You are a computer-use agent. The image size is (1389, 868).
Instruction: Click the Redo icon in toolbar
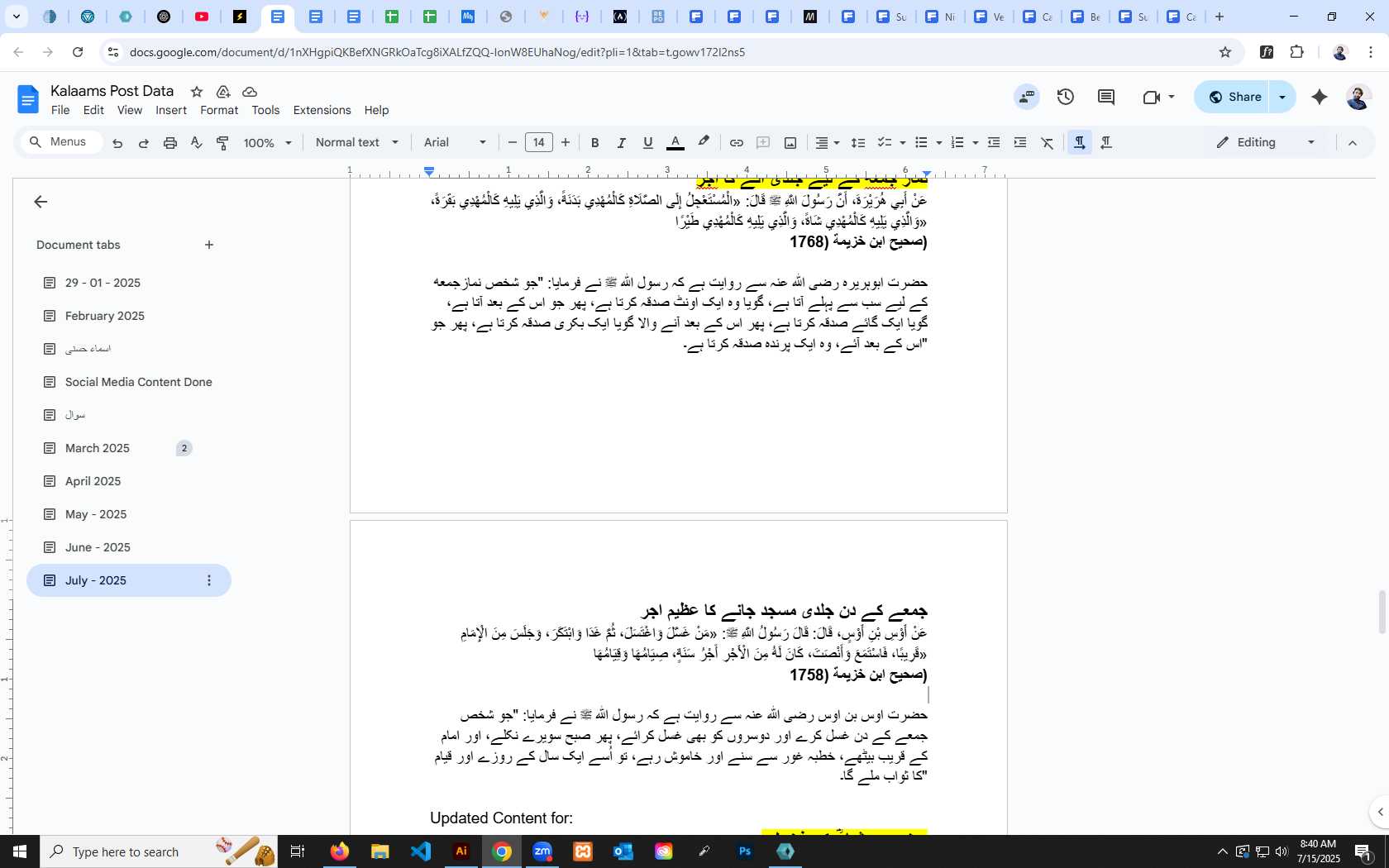[x=144, y=143]
